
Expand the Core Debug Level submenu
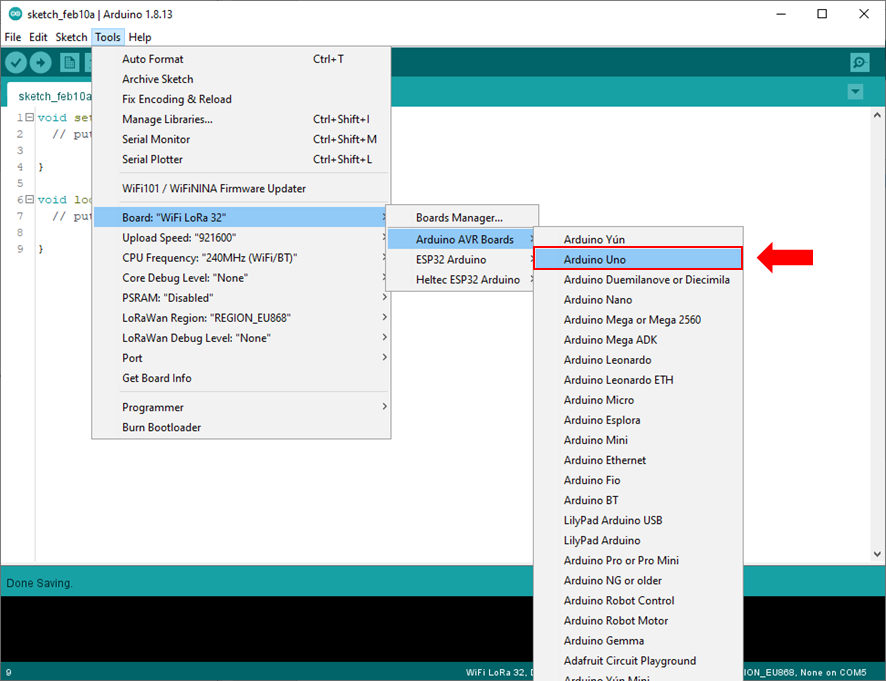point(241,277)
